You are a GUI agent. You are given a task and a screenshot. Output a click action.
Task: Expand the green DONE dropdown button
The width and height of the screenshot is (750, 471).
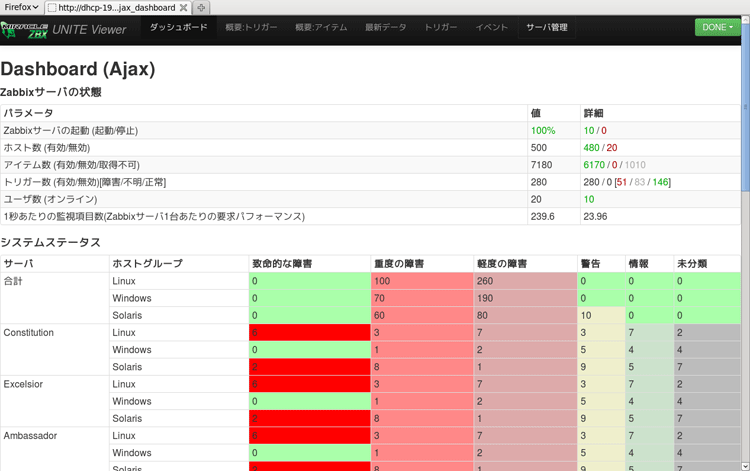(x=717, y=27)
